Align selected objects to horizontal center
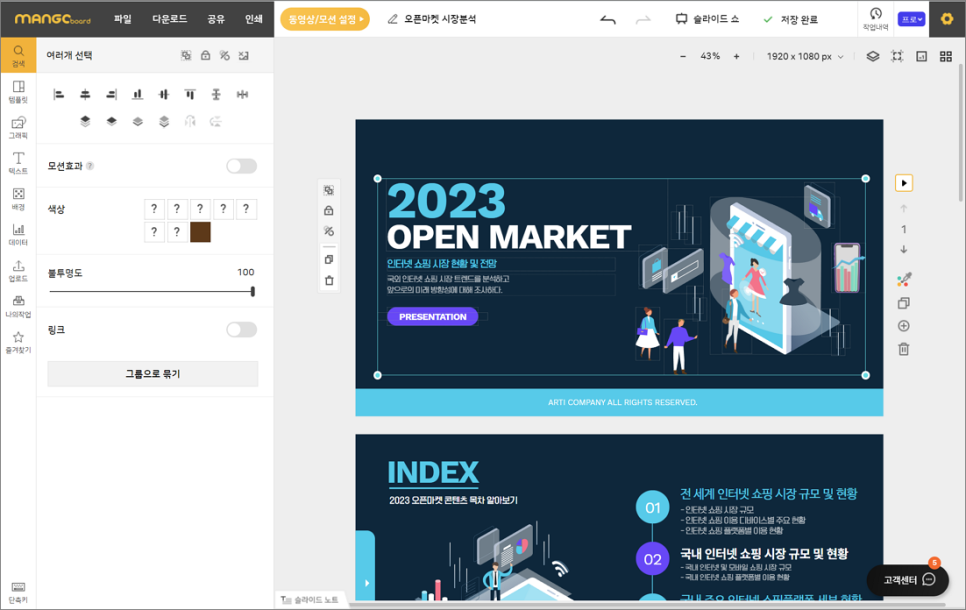This screenshot has height=610, width=966. (x=85, y=94)
